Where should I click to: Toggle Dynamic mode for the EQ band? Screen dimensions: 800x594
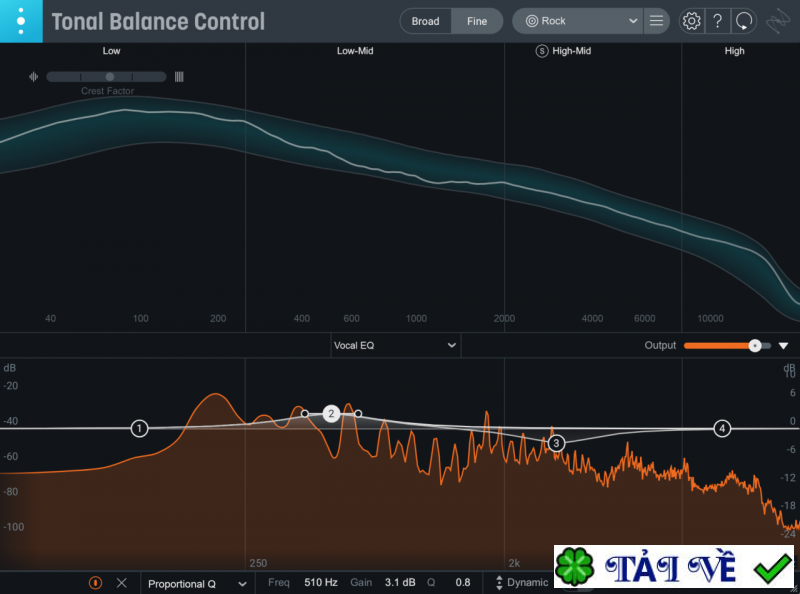pyautogui.click(x=521, y=583)
